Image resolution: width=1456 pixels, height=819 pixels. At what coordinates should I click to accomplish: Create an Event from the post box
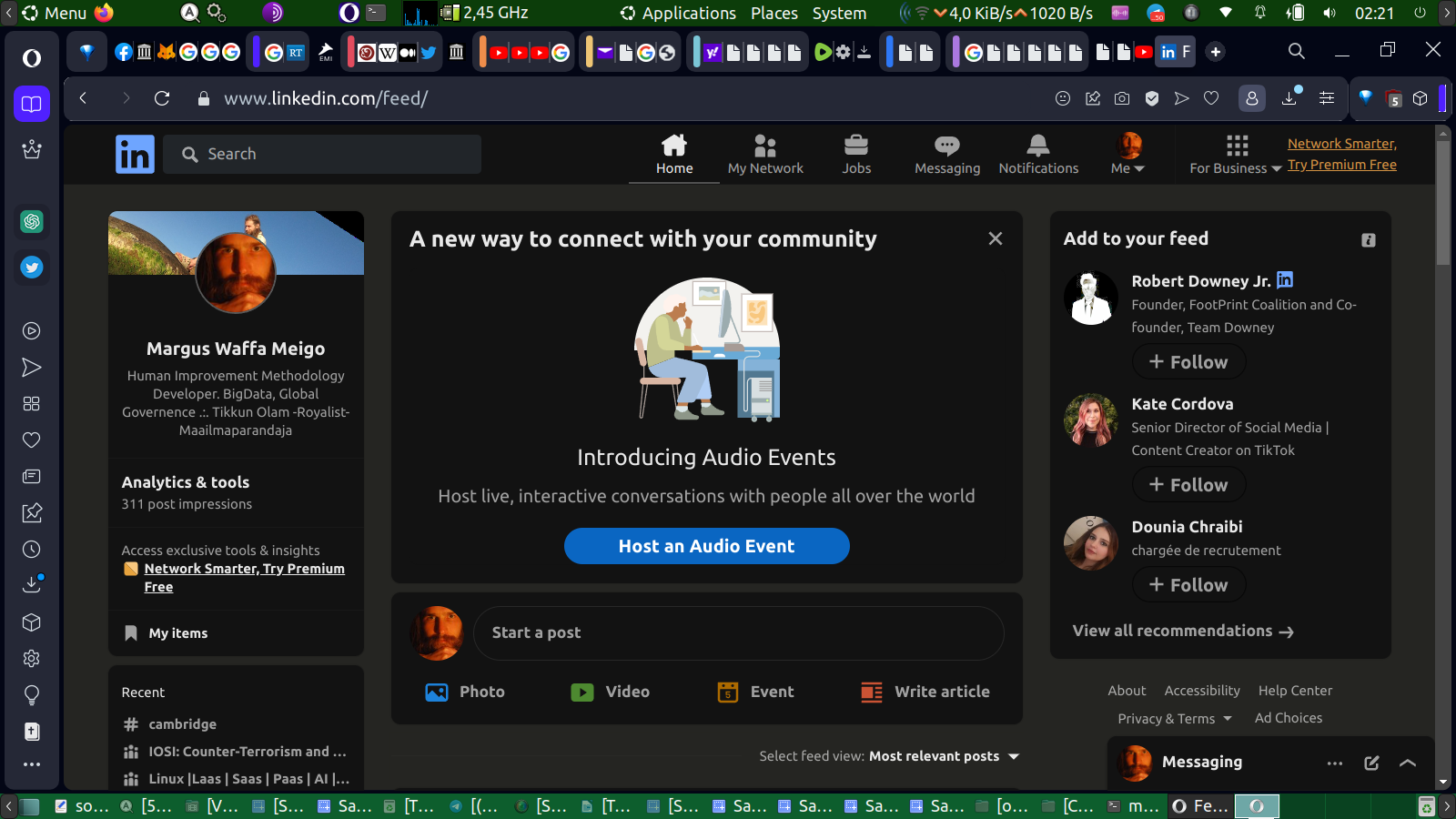(755, 692)
